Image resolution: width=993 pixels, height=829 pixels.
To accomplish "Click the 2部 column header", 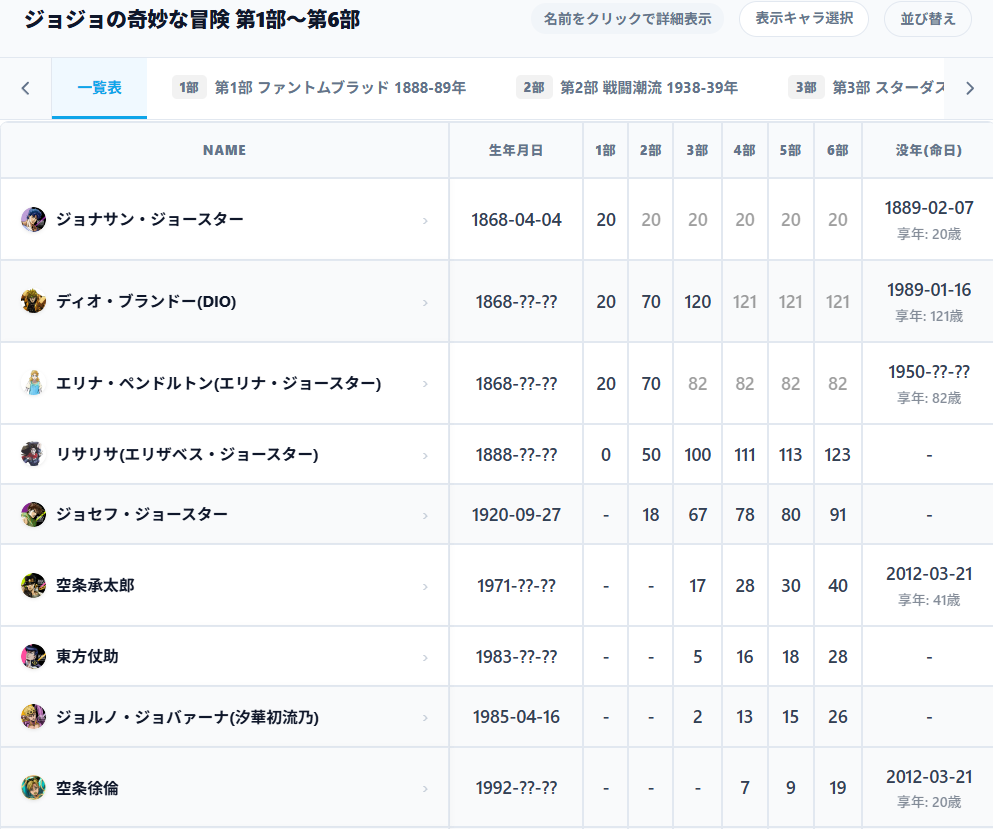I will (x=650, y=150).
